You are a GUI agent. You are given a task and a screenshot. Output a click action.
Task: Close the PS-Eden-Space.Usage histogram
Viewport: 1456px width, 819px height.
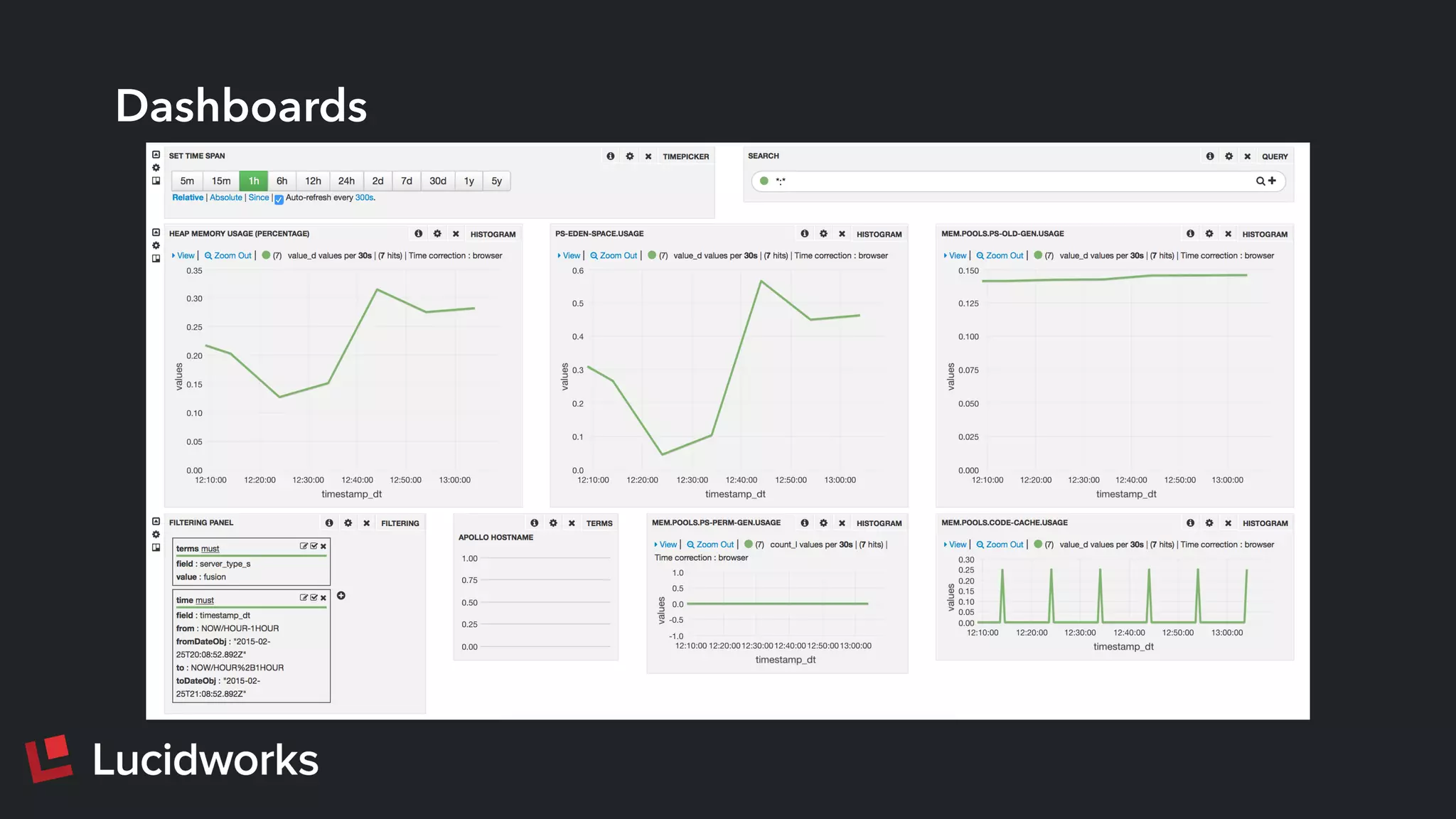point(842,234)
